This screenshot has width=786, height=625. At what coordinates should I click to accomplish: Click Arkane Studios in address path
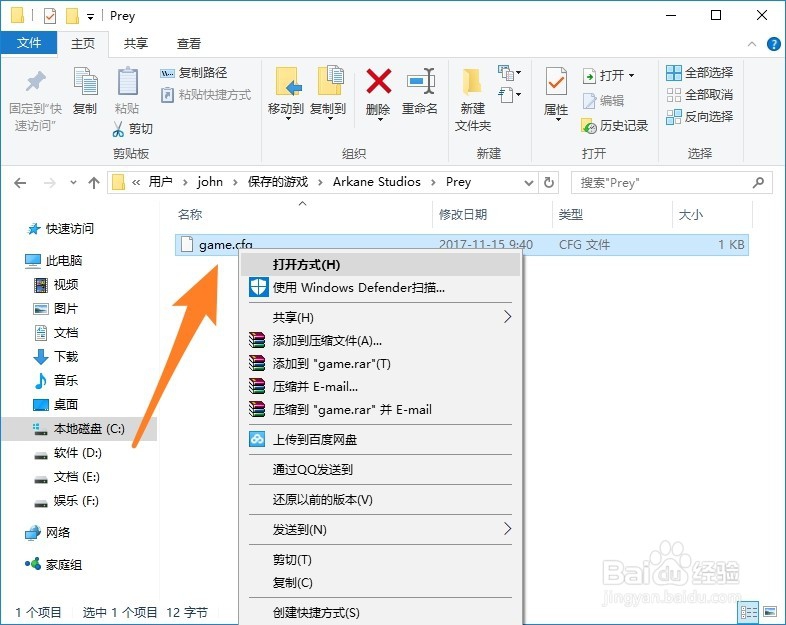tap(376, 182)
